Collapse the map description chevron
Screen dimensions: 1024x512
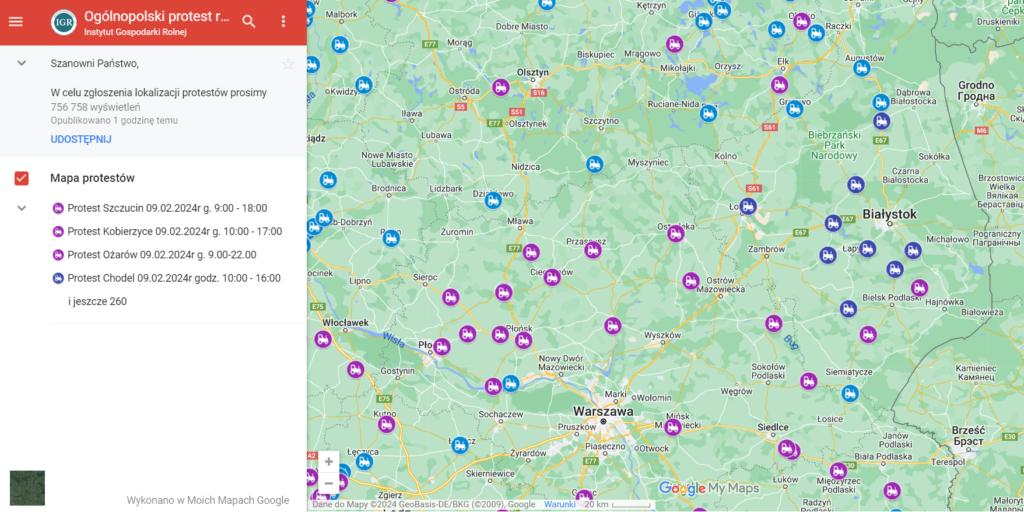(x=21, y=63)
